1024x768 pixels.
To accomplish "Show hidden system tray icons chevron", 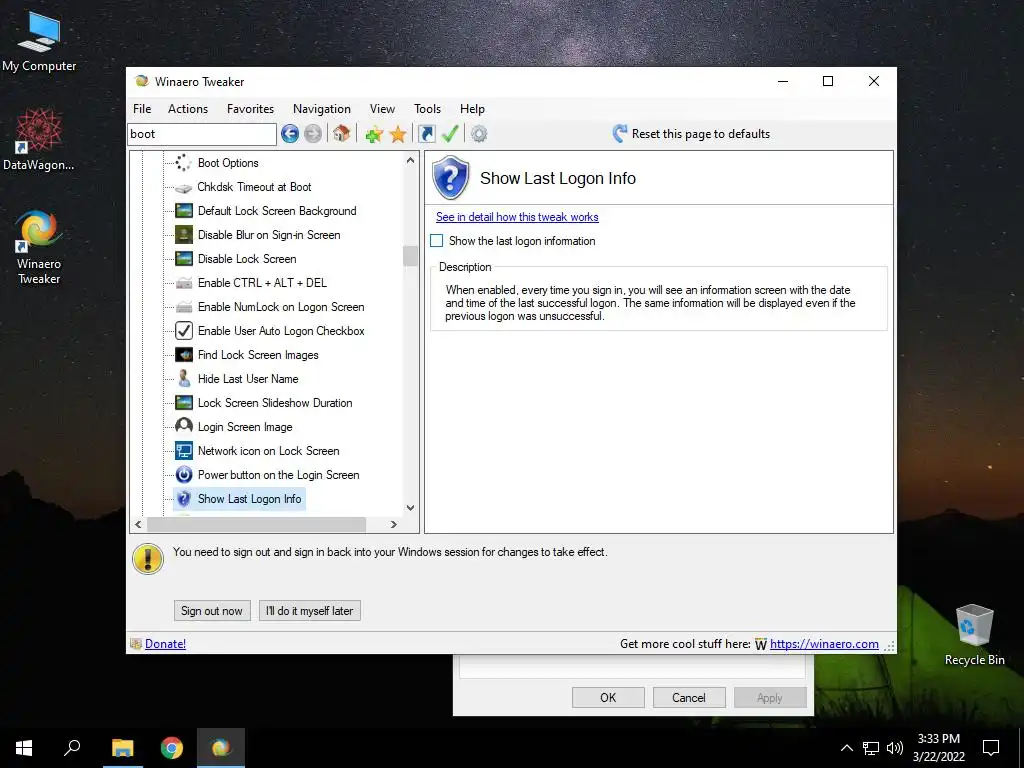I will pyautogui.click(x=846, y=748).
